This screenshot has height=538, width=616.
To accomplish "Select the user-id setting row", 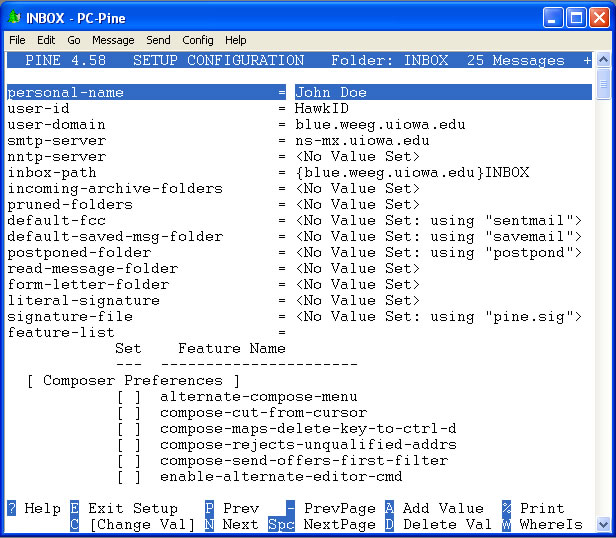I will 299,109.
